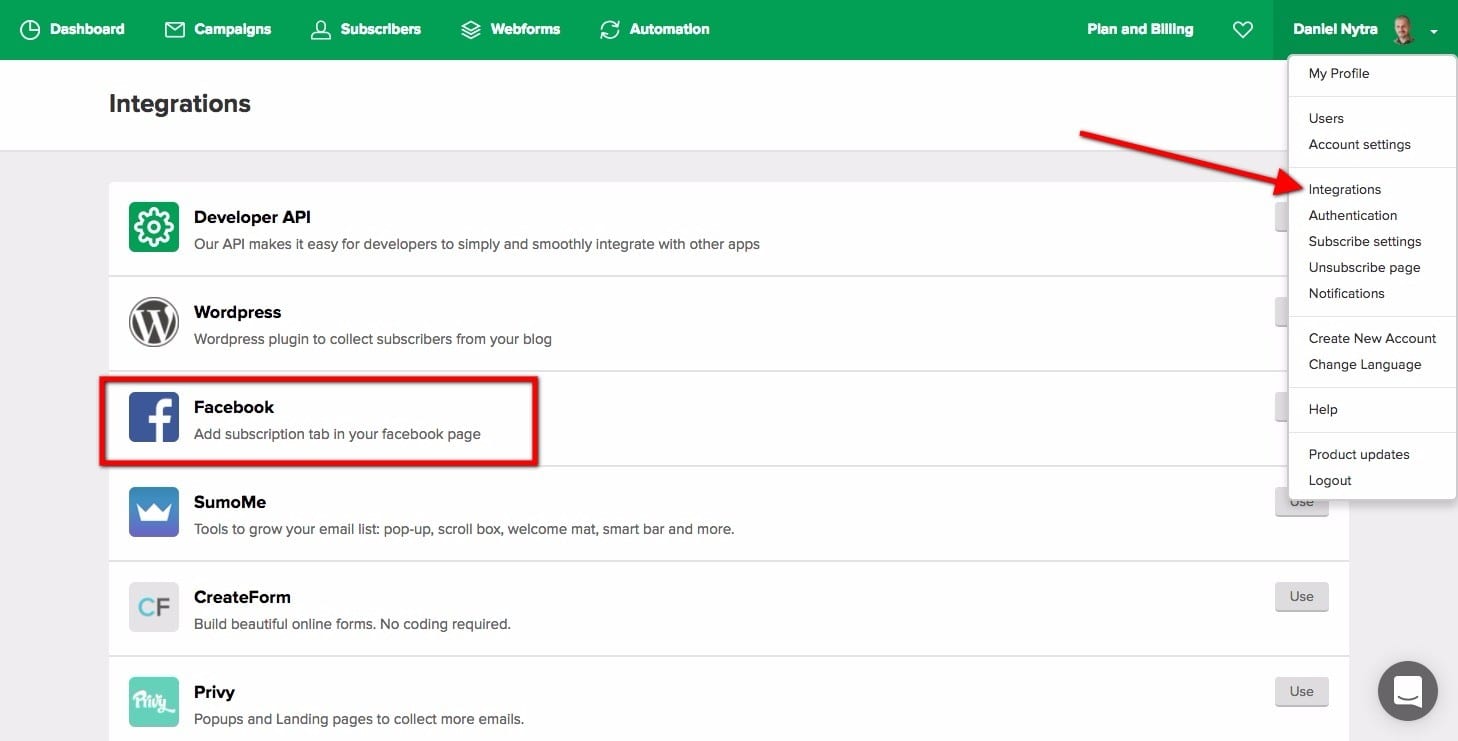This screenshot has height=741, width=1458.
Task: Open the Subscribers section
Action: pos(366,30)
